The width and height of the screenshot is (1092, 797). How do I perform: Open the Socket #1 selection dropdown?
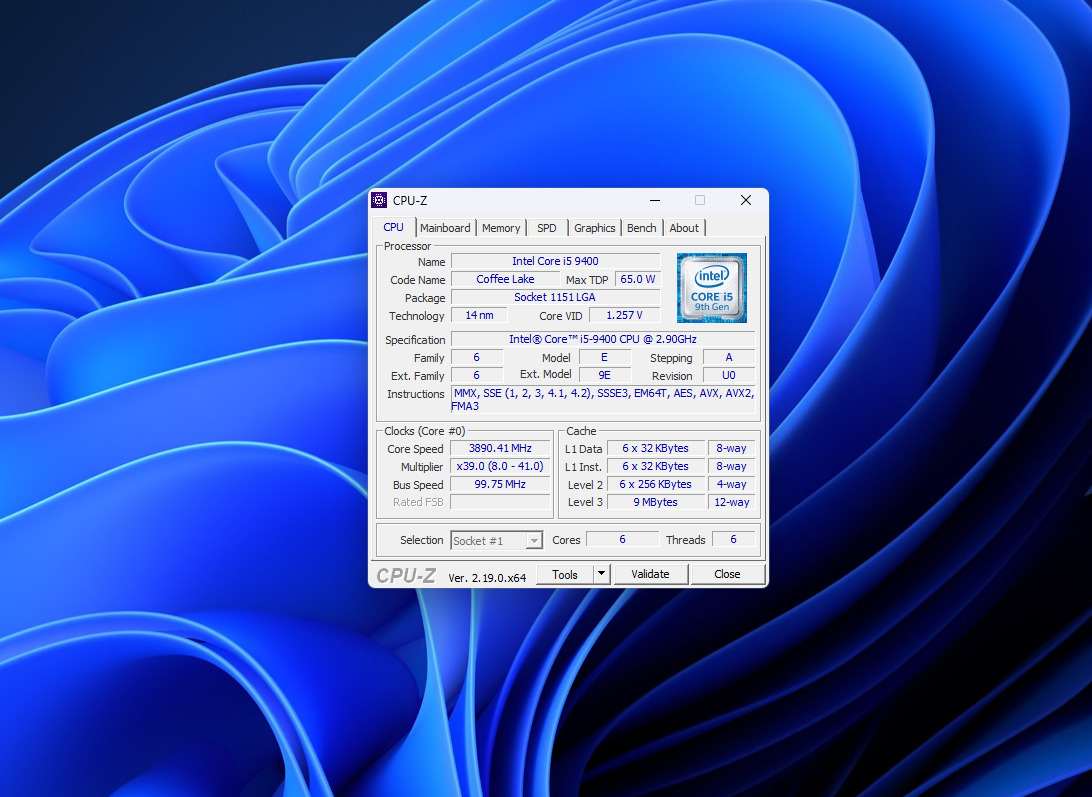497,541
